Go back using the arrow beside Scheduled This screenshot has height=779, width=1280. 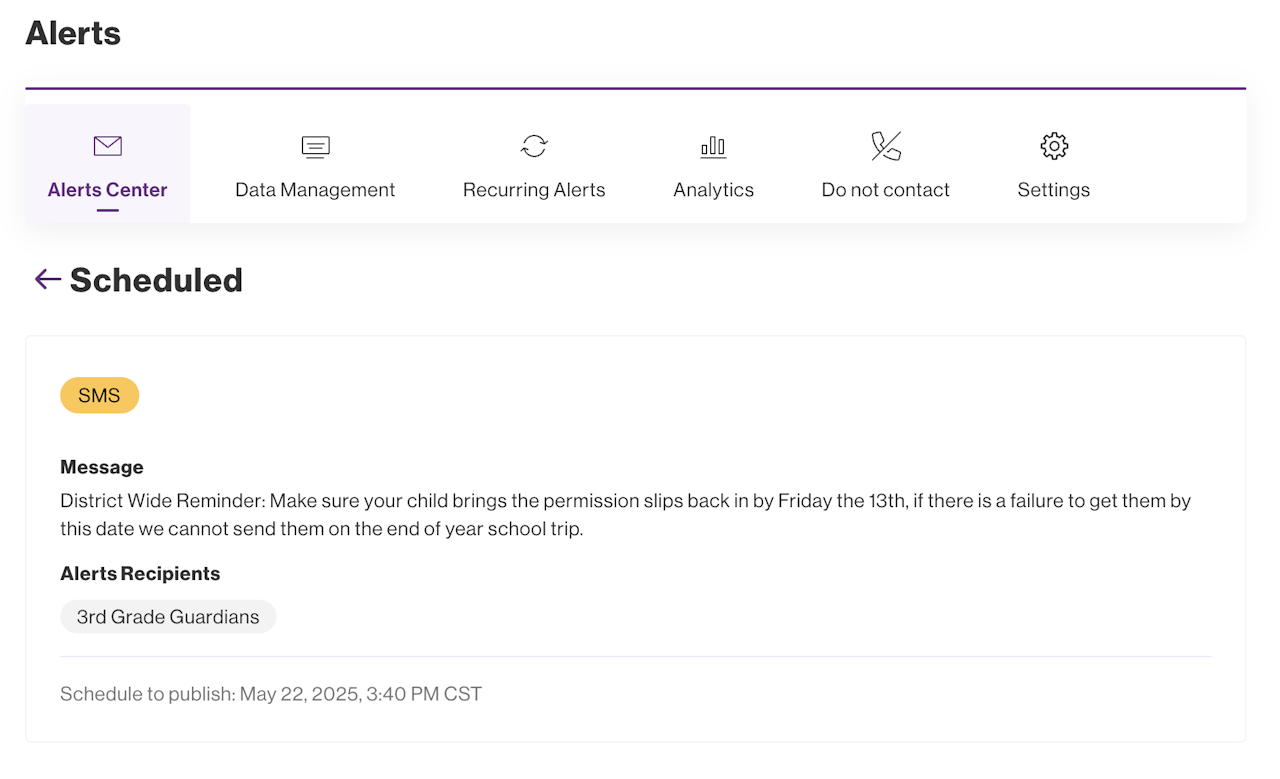(x=47, y=279)
